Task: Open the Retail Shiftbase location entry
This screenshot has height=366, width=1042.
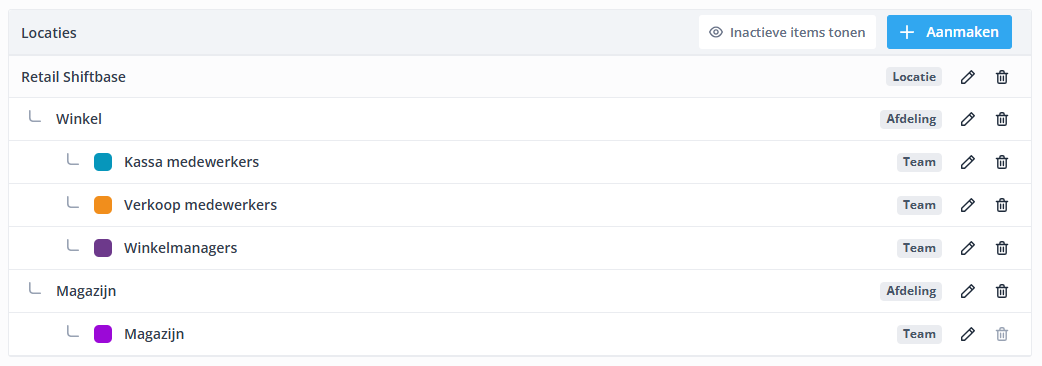Action: coord(73,77)
